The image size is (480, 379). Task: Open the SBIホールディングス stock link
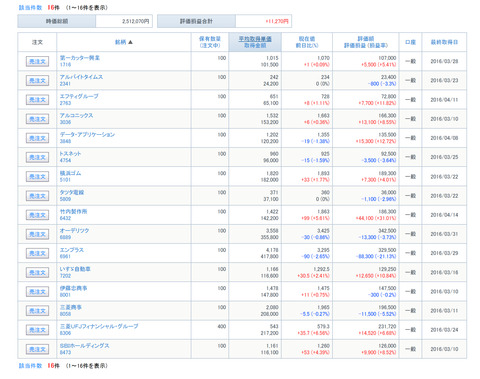click(85, 346)
